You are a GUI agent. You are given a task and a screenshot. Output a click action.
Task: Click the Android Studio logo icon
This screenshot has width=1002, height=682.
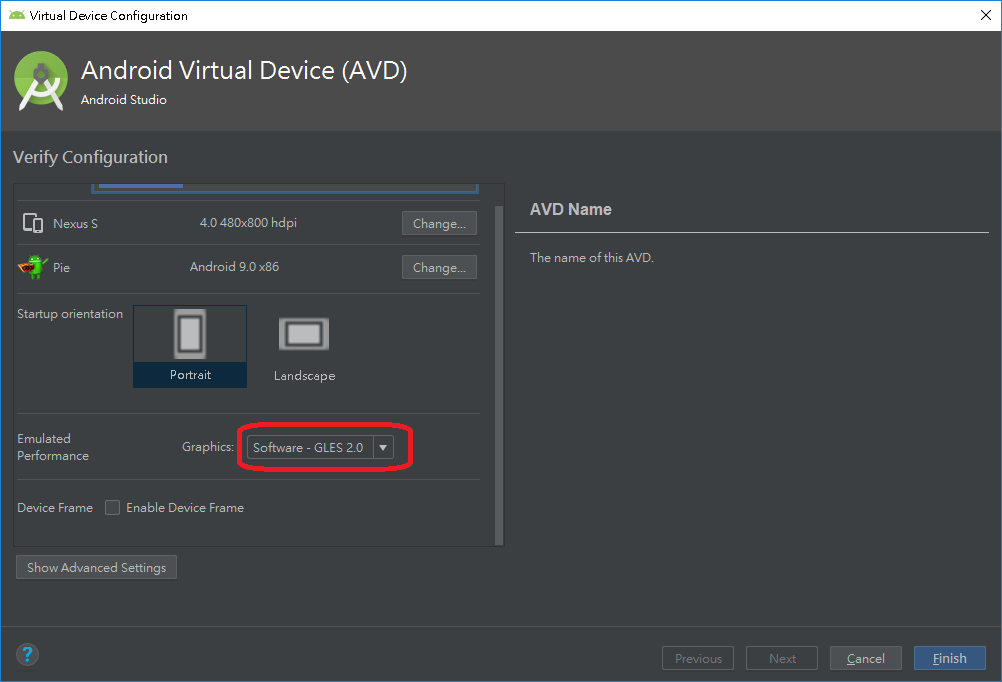[x=41, y=81]
